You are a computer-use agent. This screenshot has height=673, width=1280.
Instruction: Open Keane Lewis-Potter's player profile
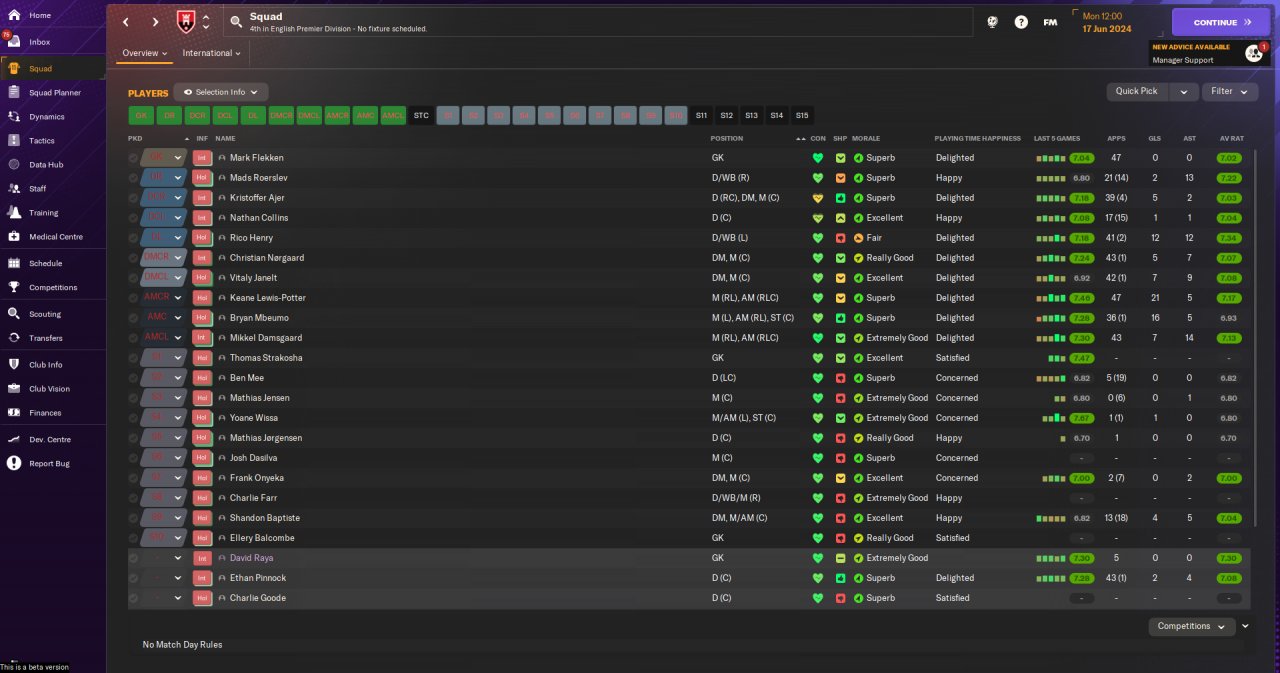coord(268,298)
